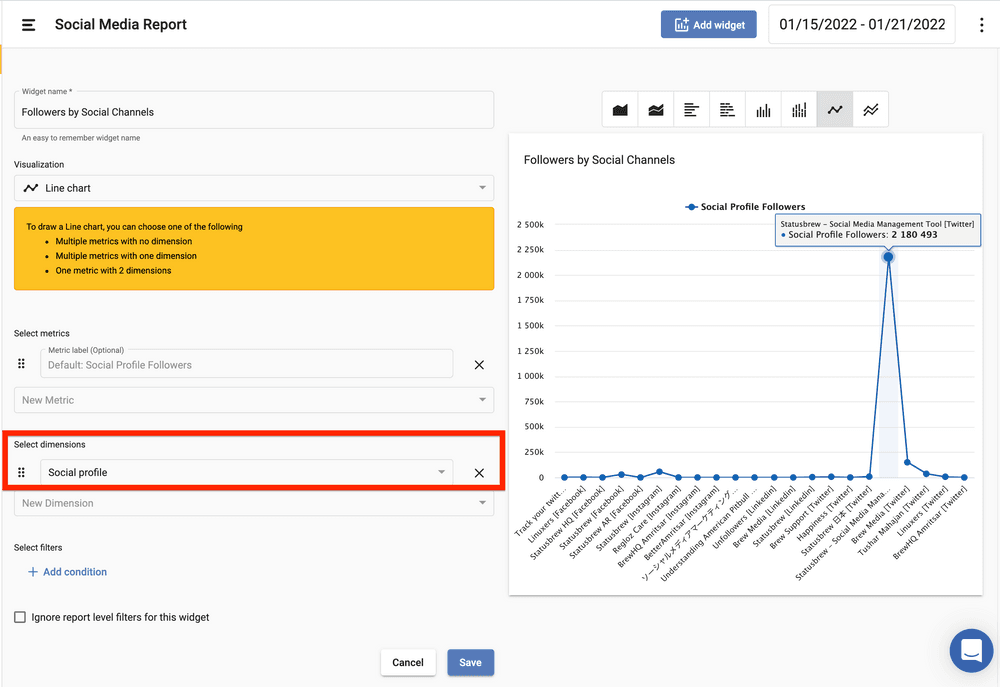Choose the stacked column chart icon
The width and height of the screenshot is (1000, 687).
coord(799,110)
